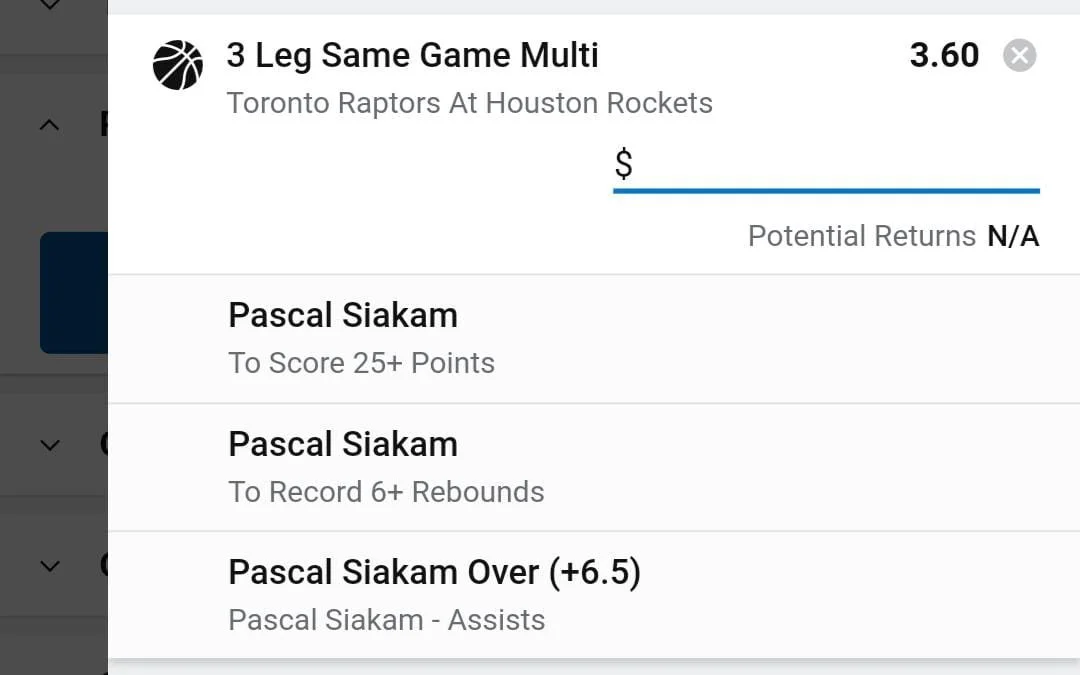Click the 3.60 odds value
Screen dimensions: 1080x675
tap(944, 56)
